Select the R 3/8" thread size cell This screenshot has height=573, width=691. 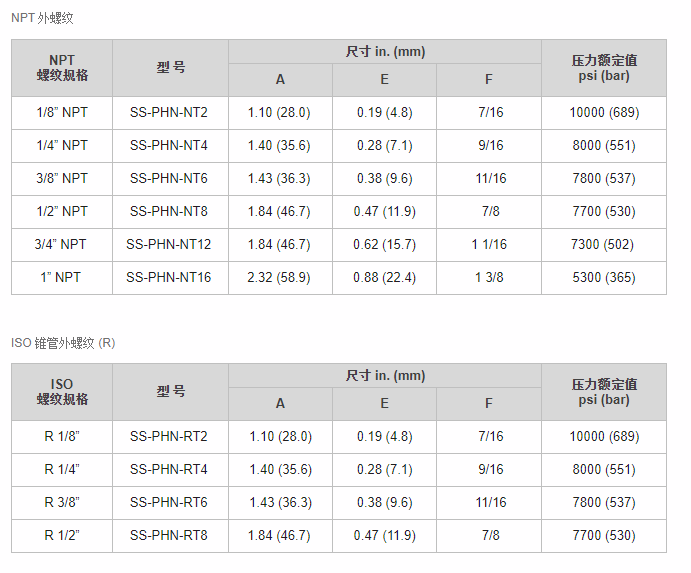[x=62, y=503]
